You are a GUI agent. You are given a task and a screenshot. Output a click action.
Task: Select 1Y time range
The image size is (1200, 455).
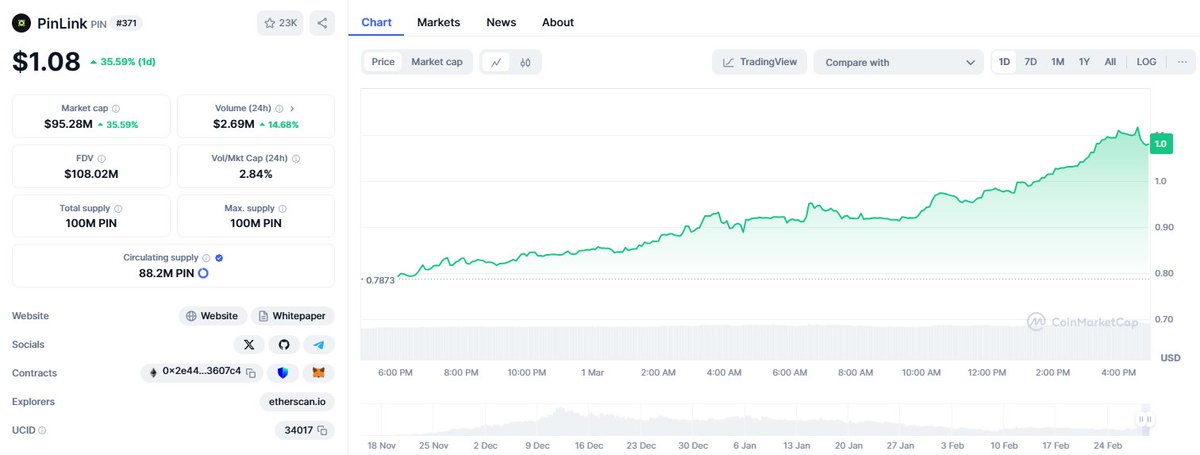tap(1084, 62)
